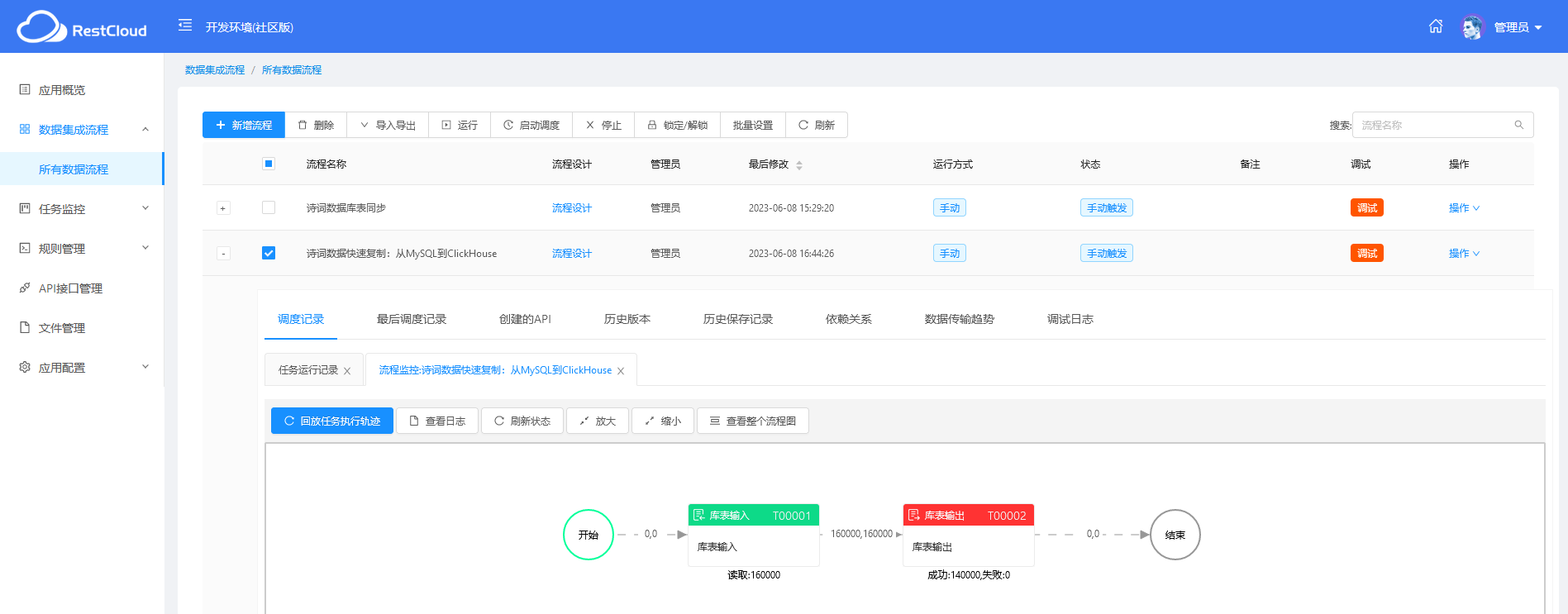Screen dimensions: 1568x614
Task: Open 流程设计 link for 诗词数据库表同步
Action: point(572,208)
